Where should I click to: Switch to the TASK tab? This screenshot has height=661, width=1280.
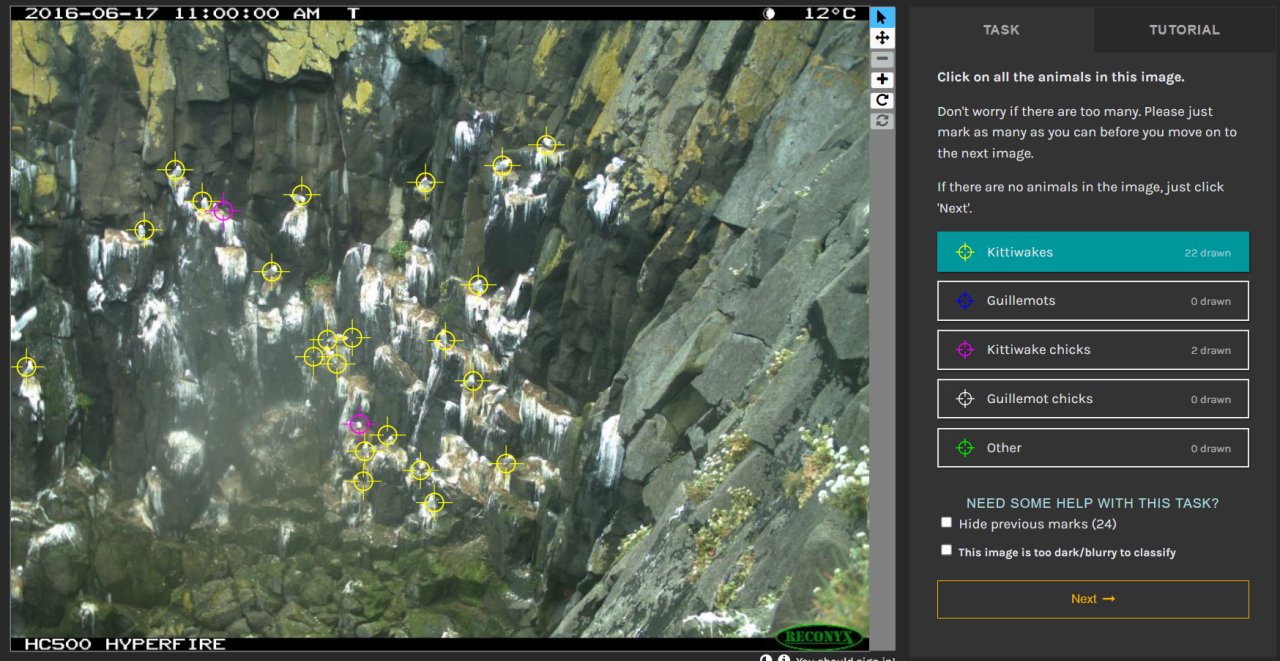pos(1001,30)
